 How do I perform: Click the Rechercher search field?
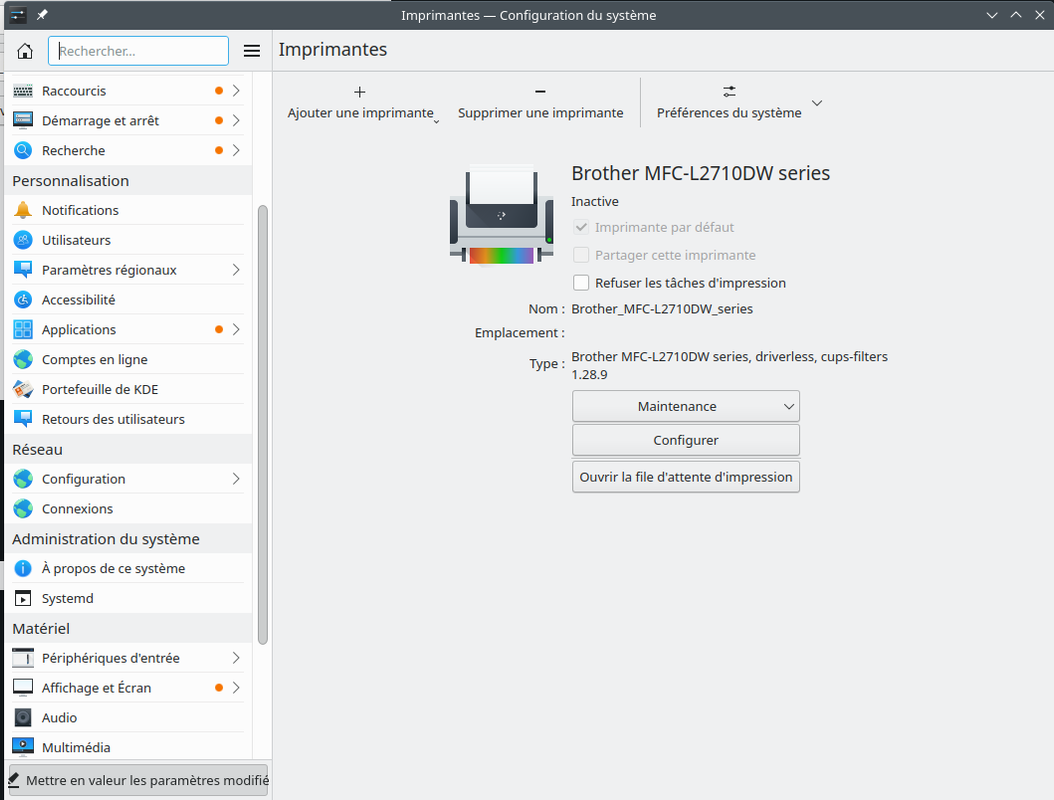(x=138, y=51)
